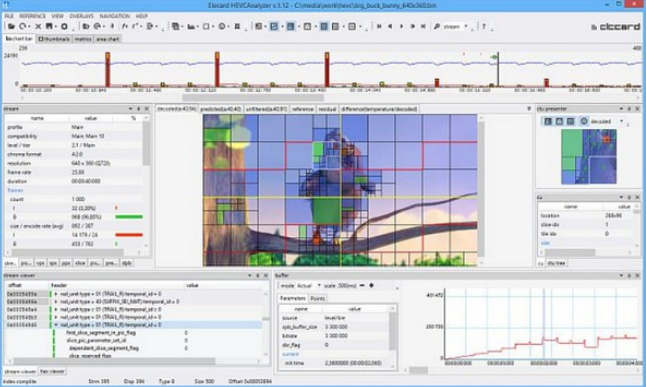Select the residual view tab
646x387 pixels.
[328, 109]
